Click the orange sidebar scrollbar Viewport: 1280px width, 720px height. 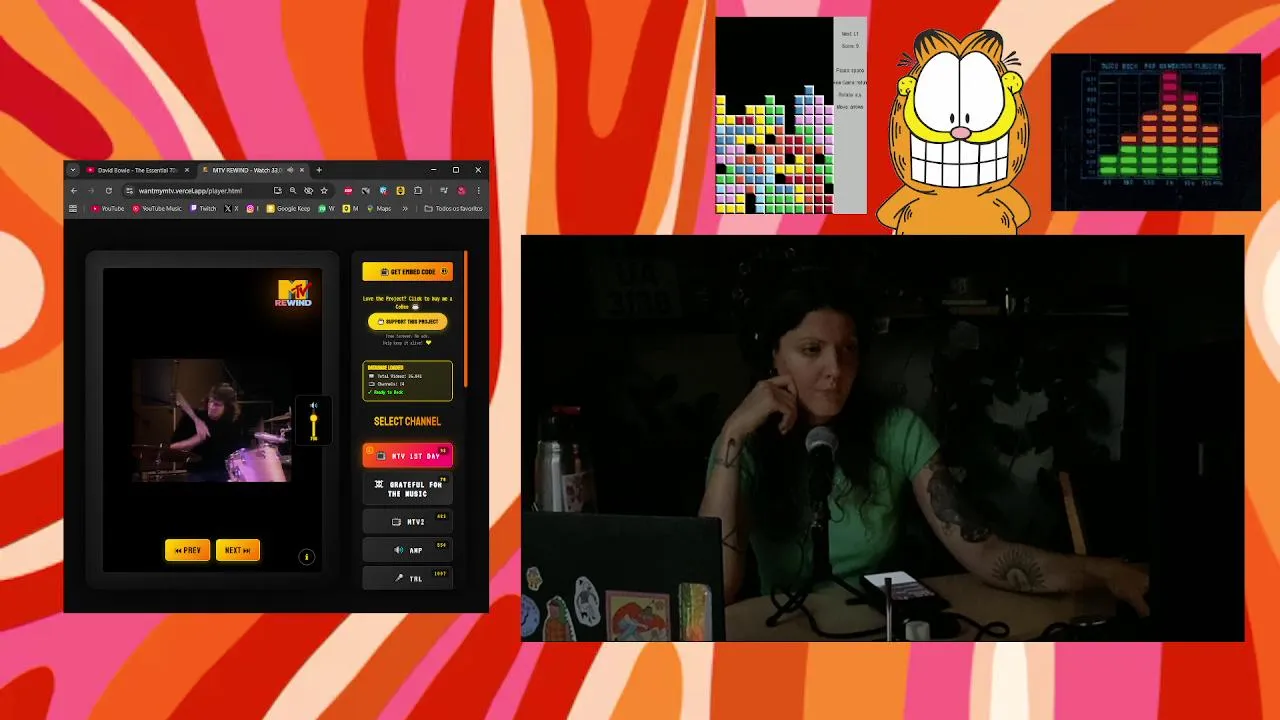tap(466, 320)
